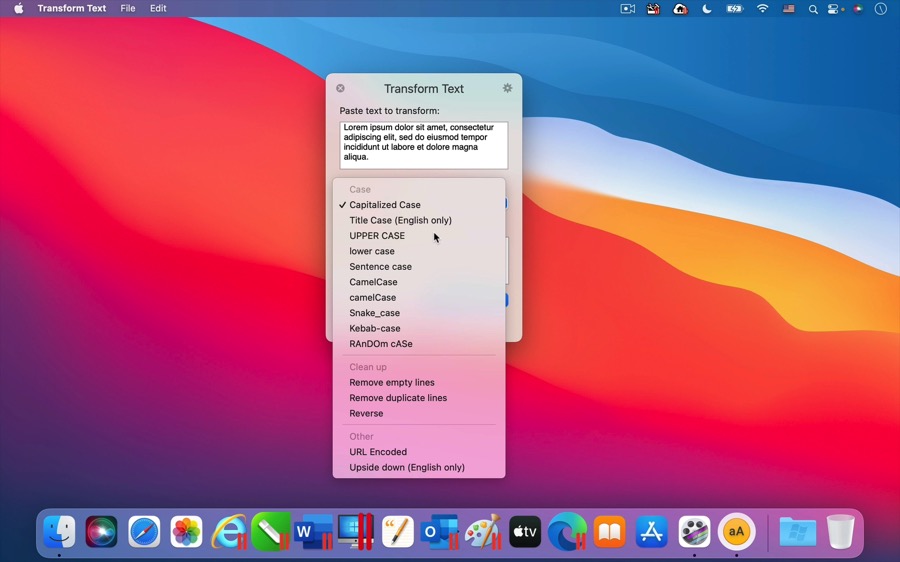Open Siri from the dock
Image resolution: width=900 pixels, height=562 pixels.
point(101,532)
